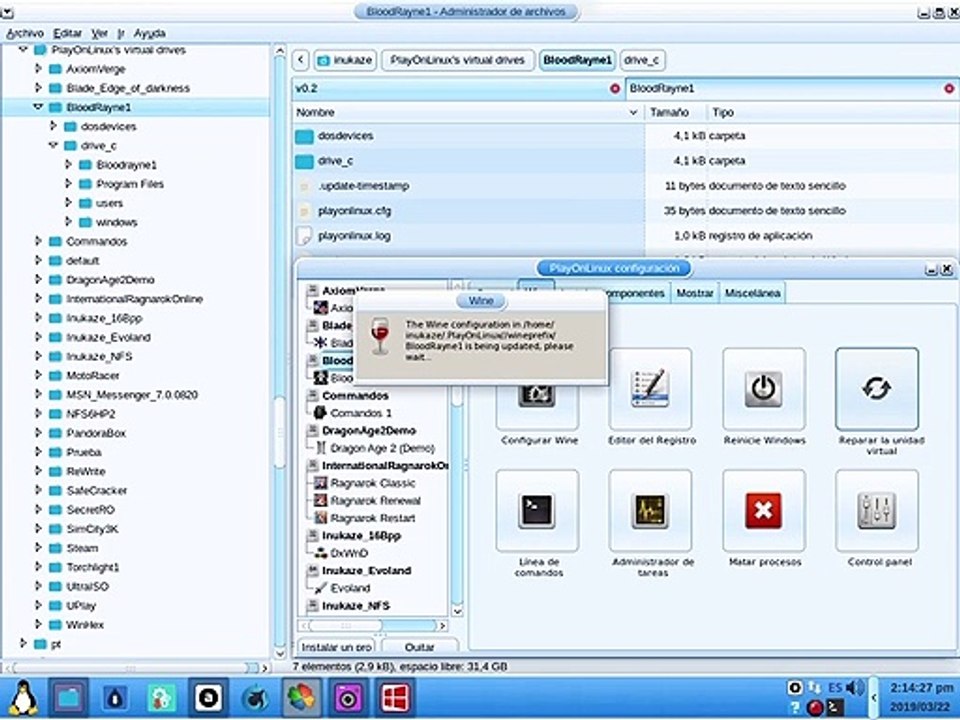Expand dosdevices tree node
The height and width of the screenshot is (720, 960).
(53, 126)
